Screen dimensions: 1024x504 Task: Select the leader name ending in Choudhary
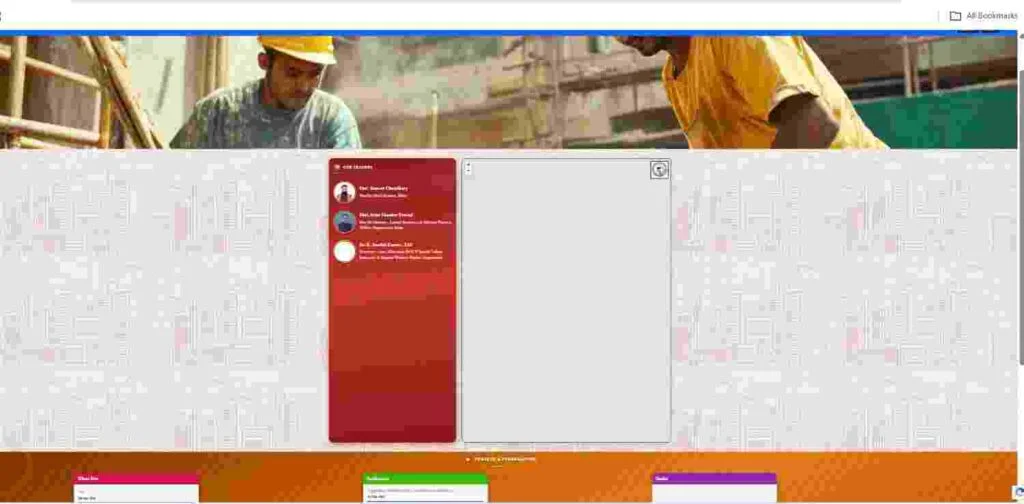click(x=383, y=188)
